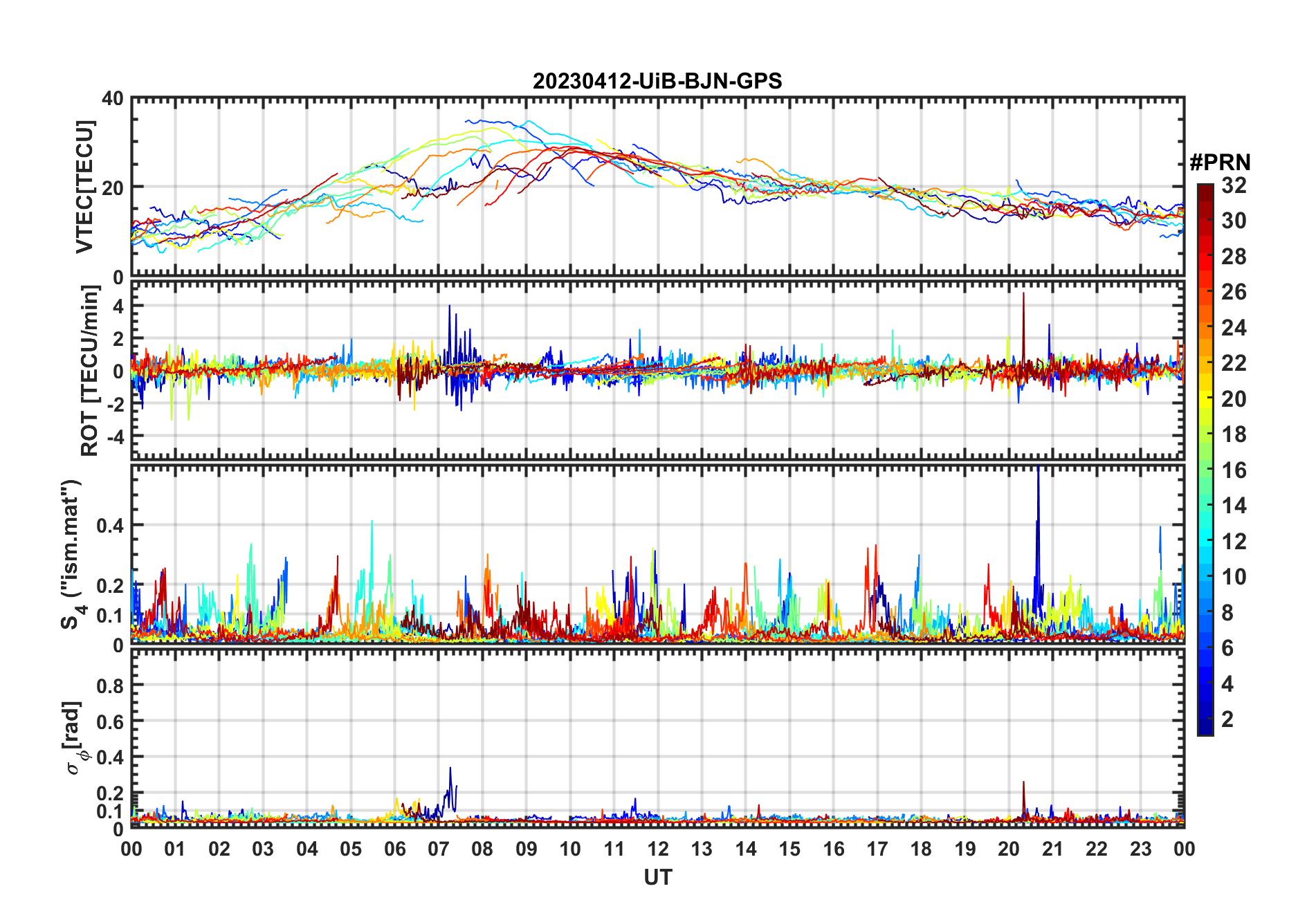Click the sigma-phi [rad] y-axis label

(73, 737)
